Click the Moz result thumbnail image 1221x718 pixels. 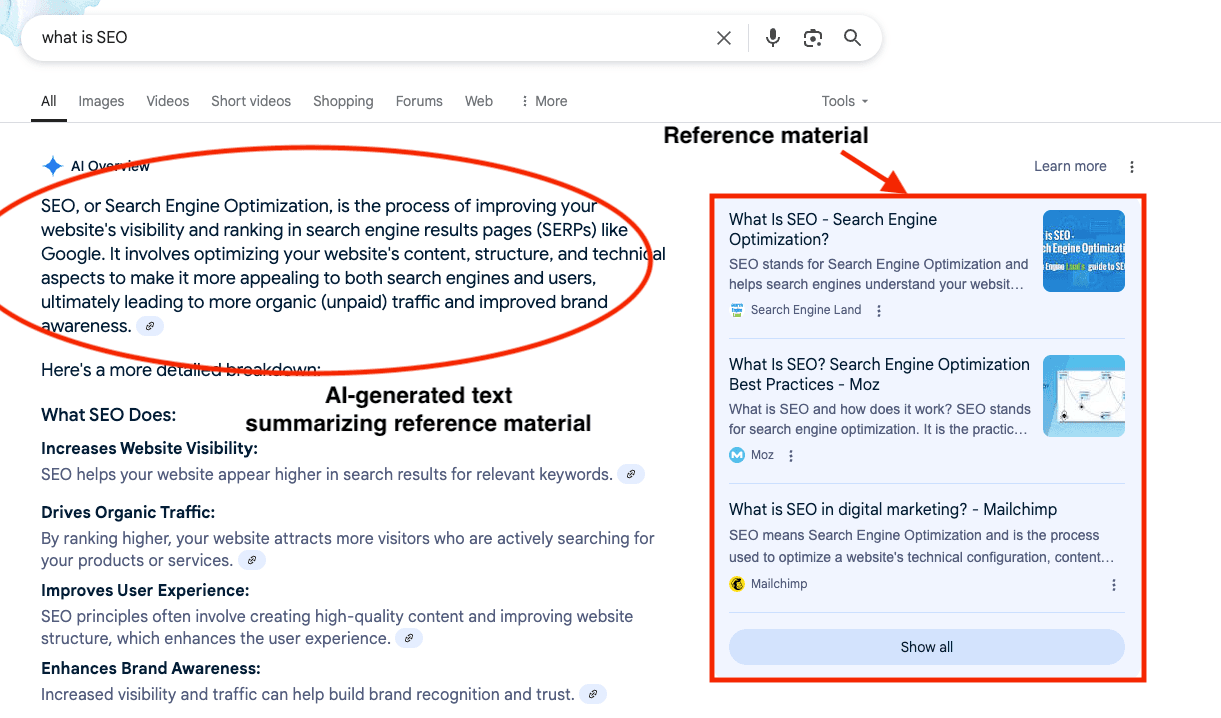pos(1083,396)
